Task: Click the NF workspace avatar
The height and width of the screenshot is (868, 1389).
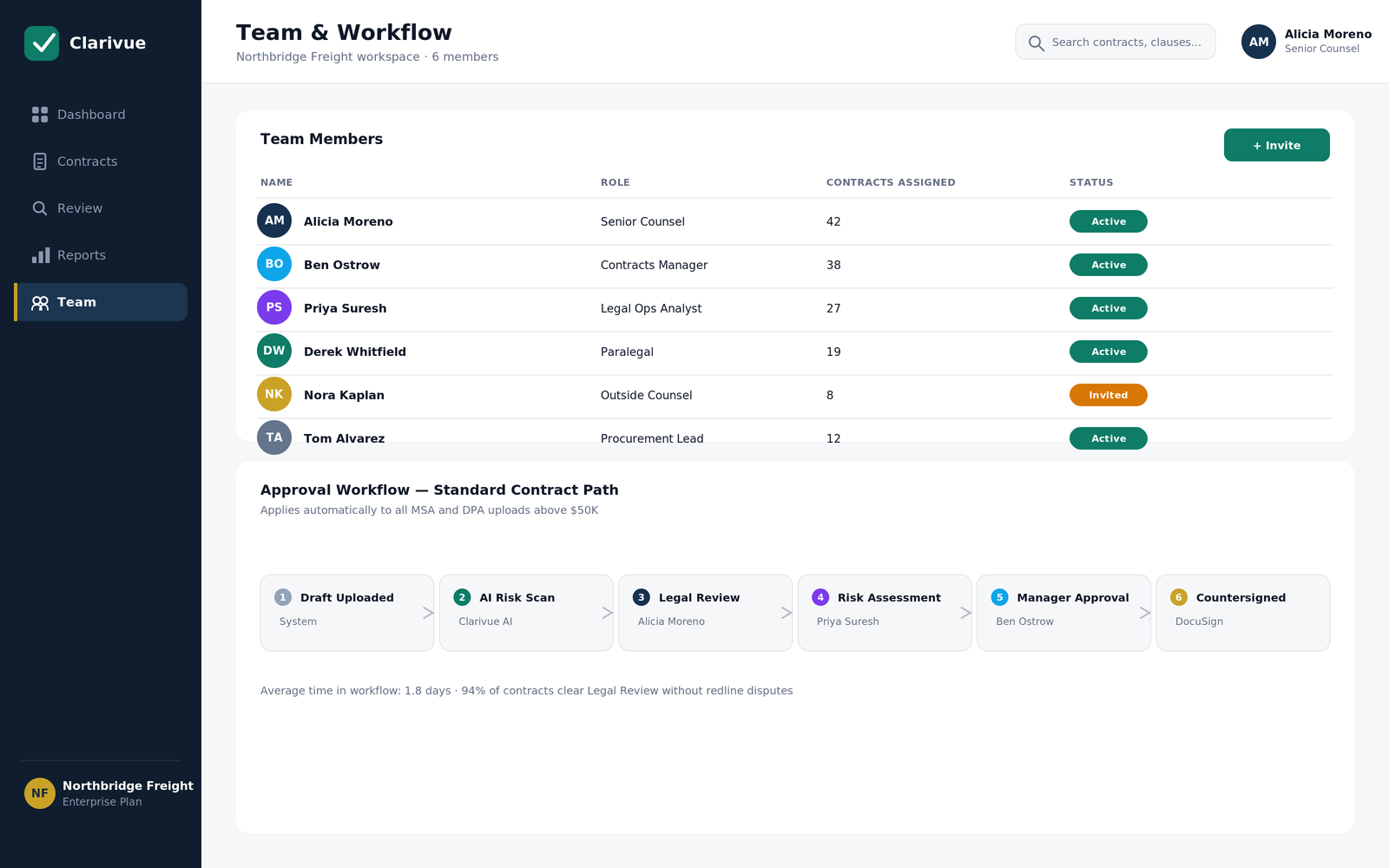Action: [40, 793]
